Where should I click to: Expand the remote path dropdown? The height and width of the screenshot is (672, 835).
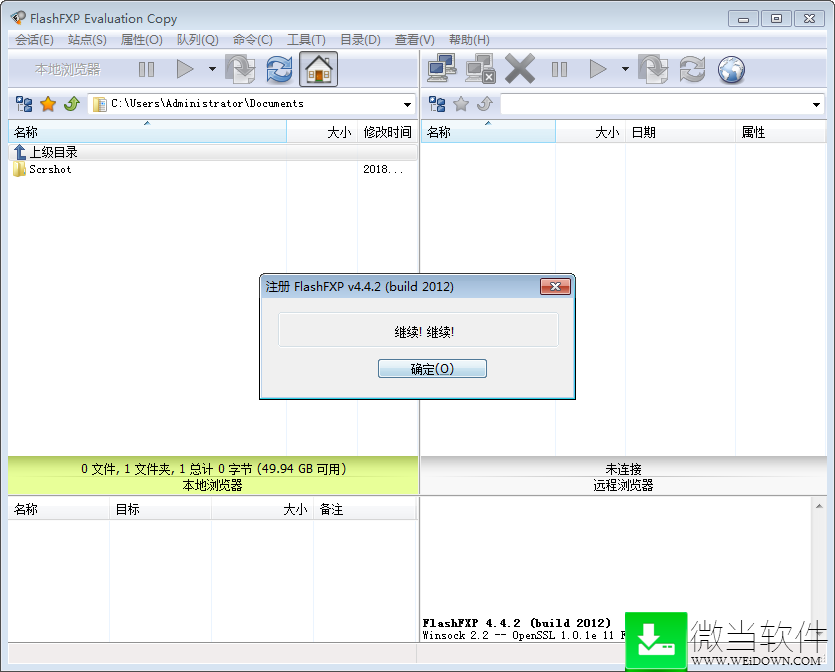click(x=816, y=104)
